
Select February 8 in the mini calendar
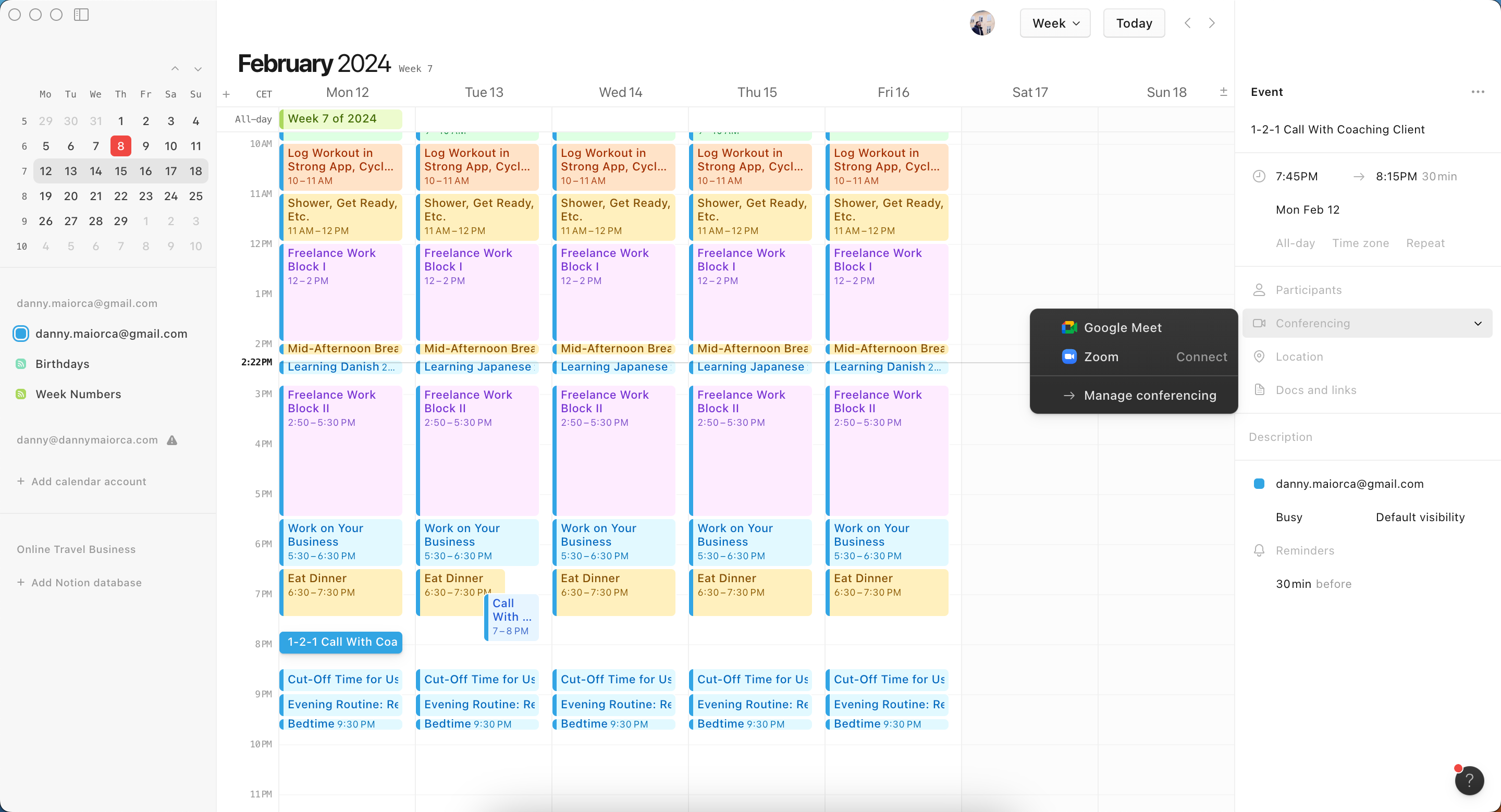[x=120, y=145]
